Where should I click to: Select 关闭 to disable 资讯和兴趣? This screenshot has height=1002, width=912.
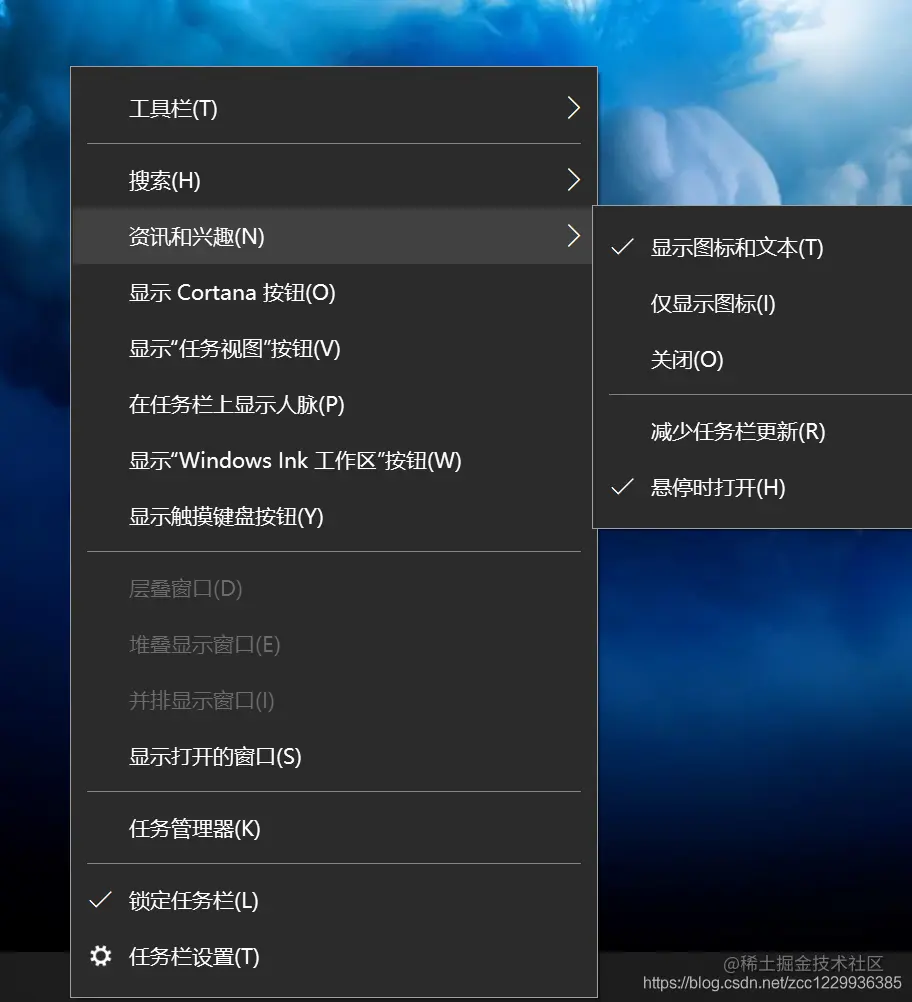[x=687, y=360]
